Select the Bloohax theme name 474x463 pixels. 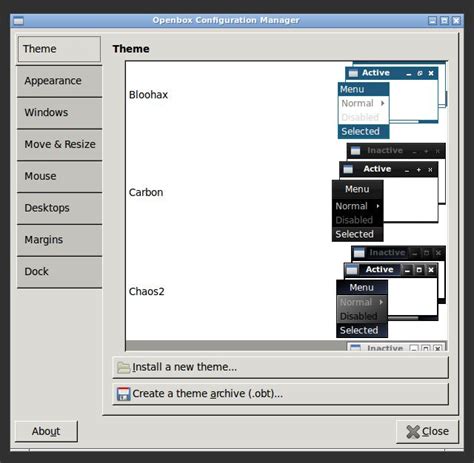[x=148, y=95]
